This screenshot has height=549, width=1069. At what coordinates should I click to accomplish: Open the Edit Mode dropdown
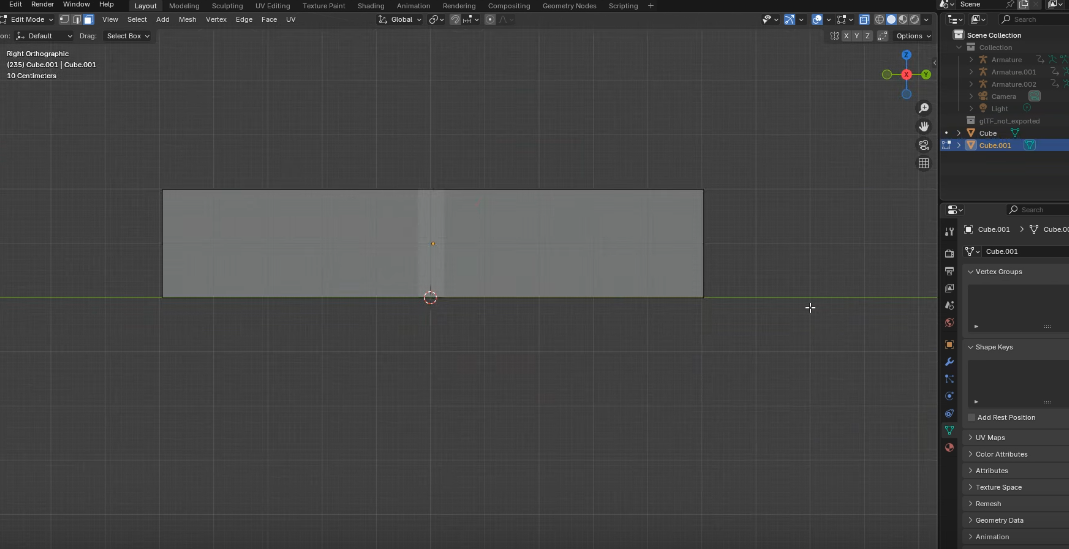coord(28,19)
